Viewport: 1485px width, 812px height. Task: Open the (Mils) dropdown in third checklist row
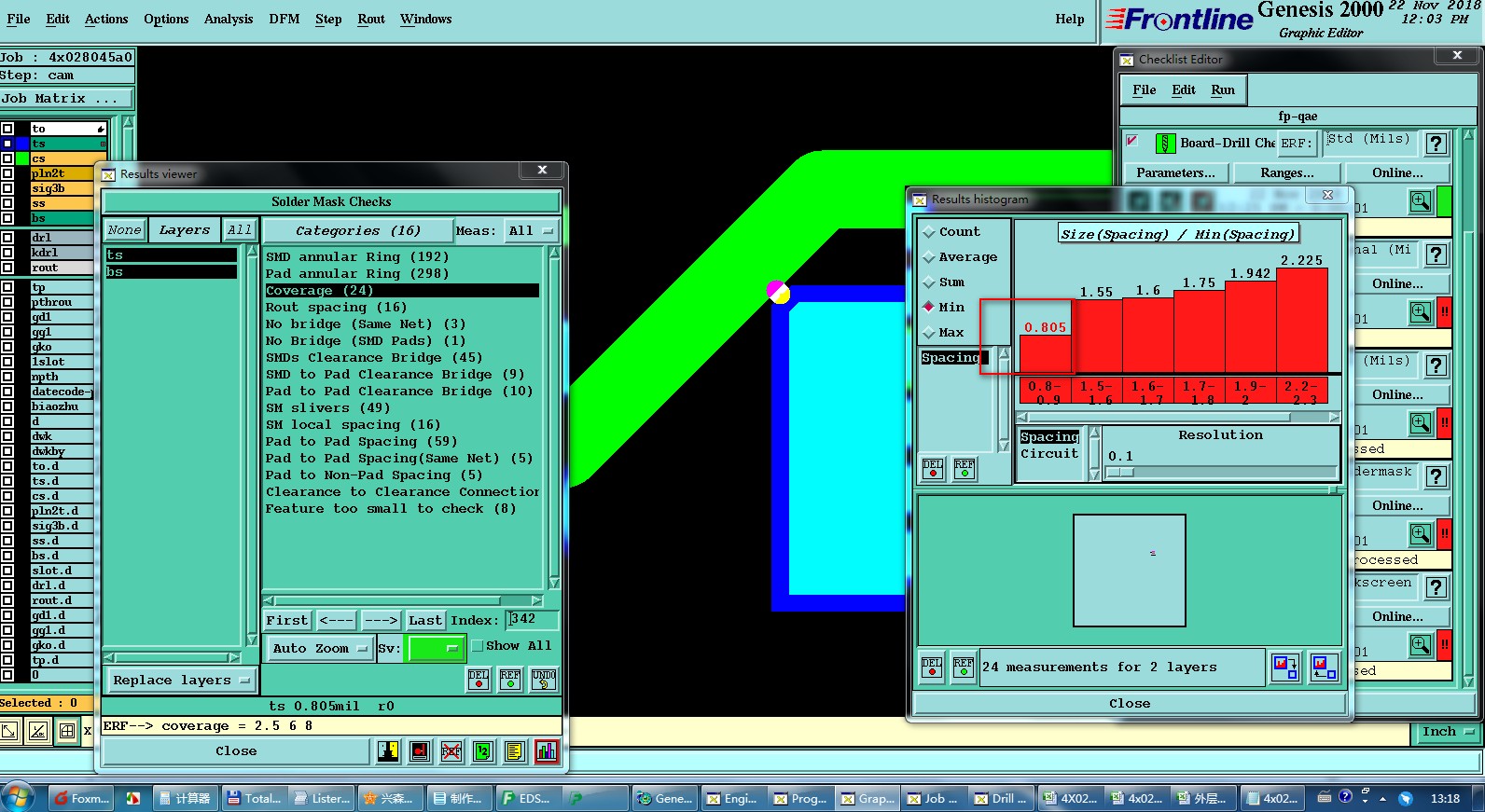click(x=1385, y=364)
